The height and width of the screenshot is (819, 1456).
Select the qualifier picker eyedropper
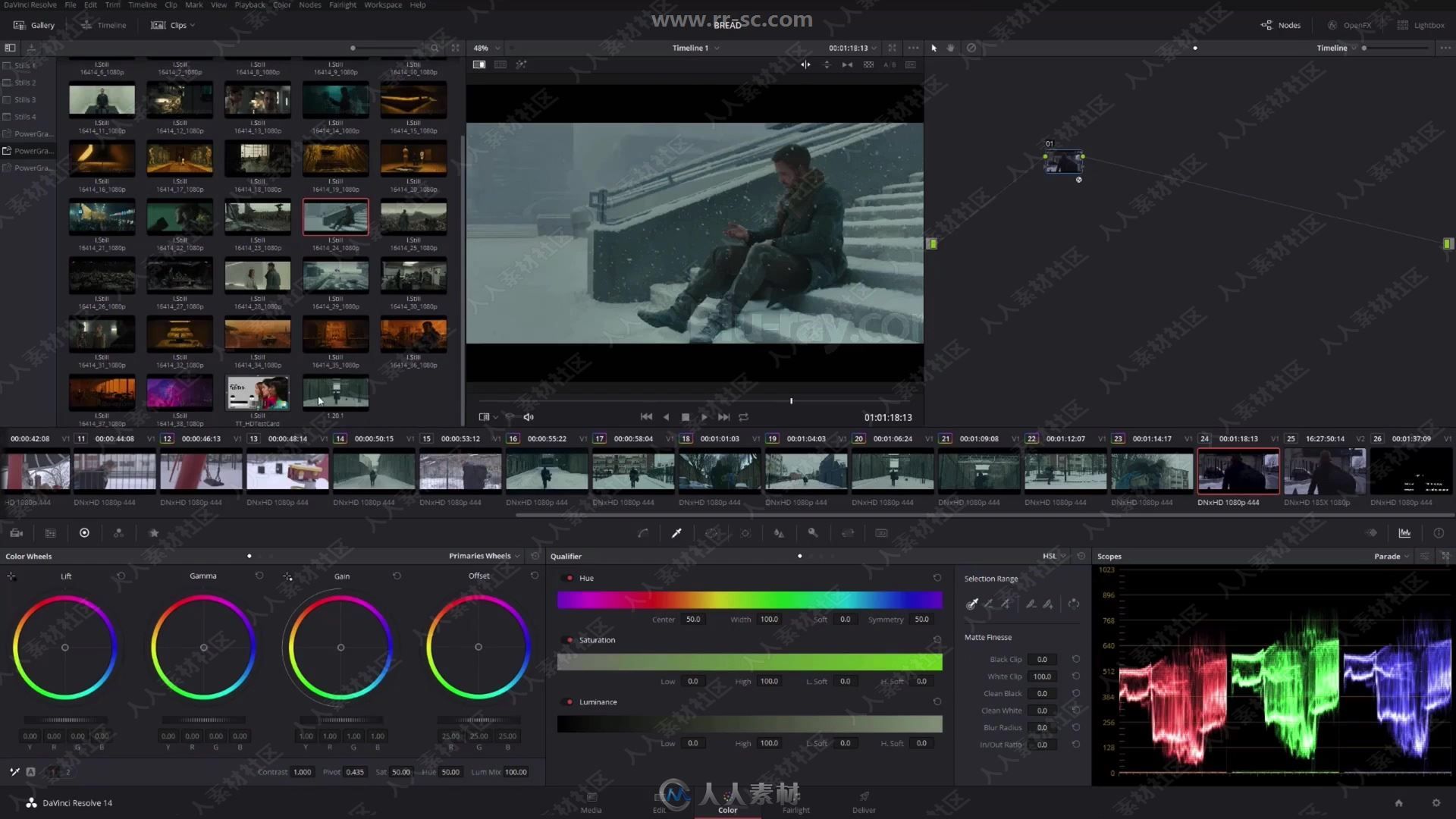pyautogui.click(x=972, y=604)
